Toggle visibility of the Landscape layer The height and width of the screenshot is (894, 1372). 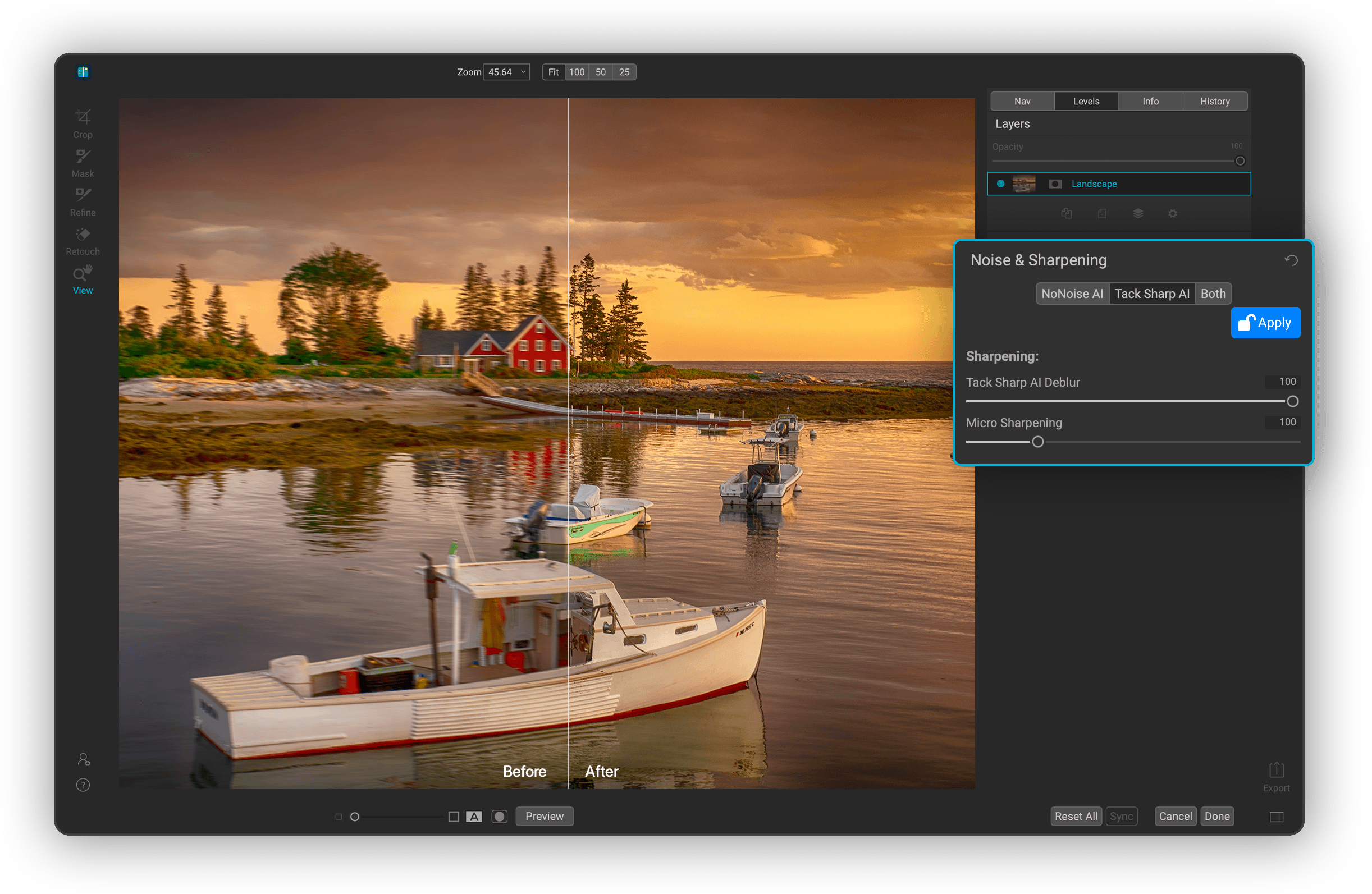[x=1001, y=184]
